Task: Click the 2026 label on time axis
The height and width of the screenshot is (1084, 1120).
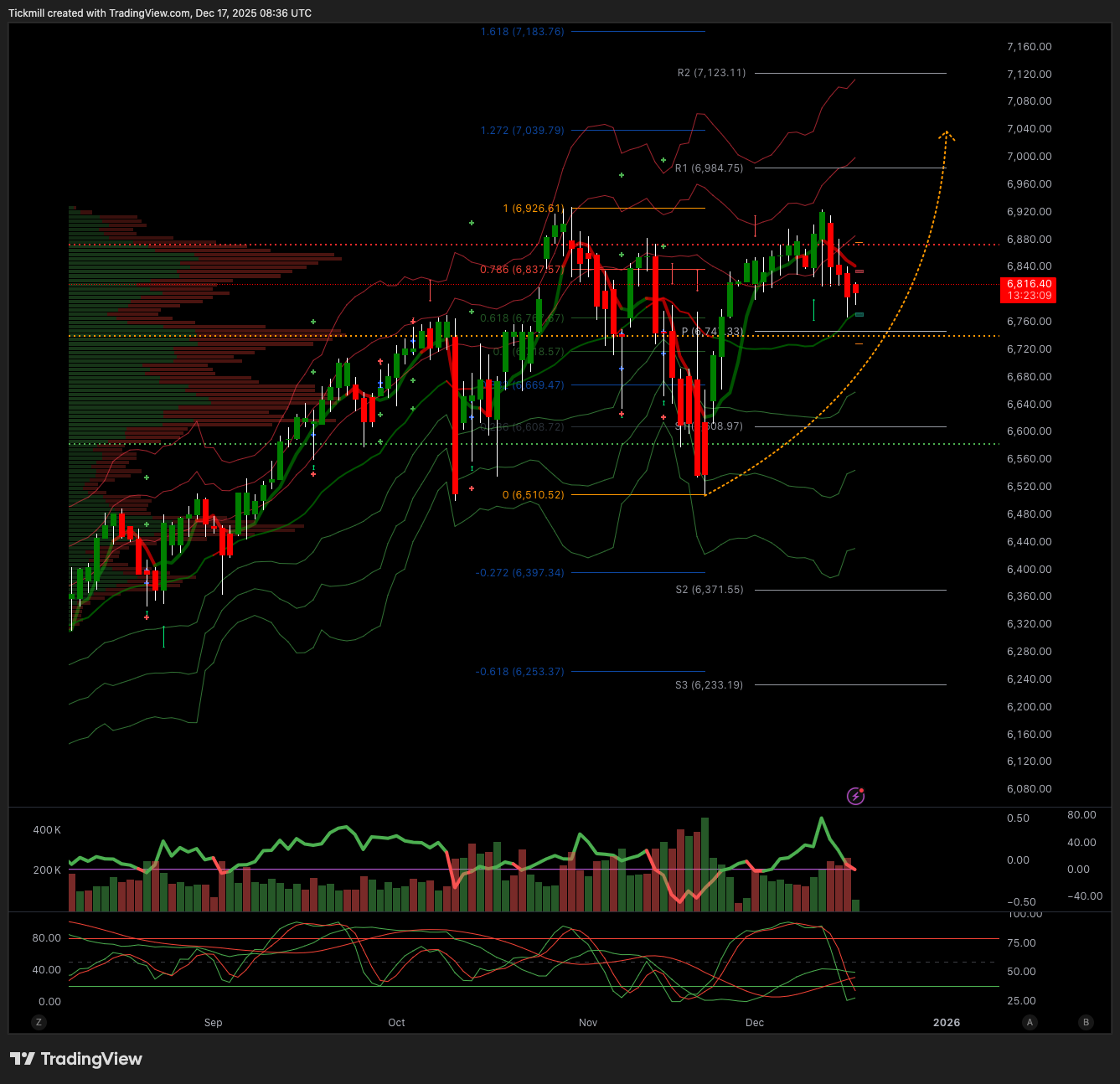Action: (x=947, y=1023)
